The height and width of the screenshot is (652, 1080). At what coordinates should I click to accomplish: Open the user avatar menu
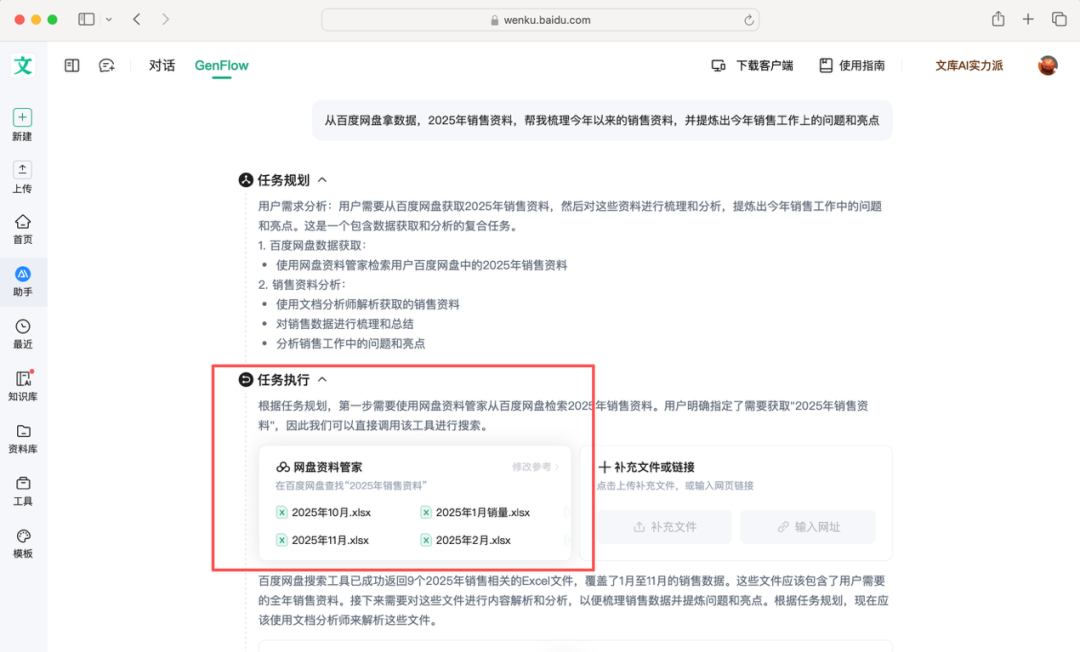click(x=1048, y=65)
